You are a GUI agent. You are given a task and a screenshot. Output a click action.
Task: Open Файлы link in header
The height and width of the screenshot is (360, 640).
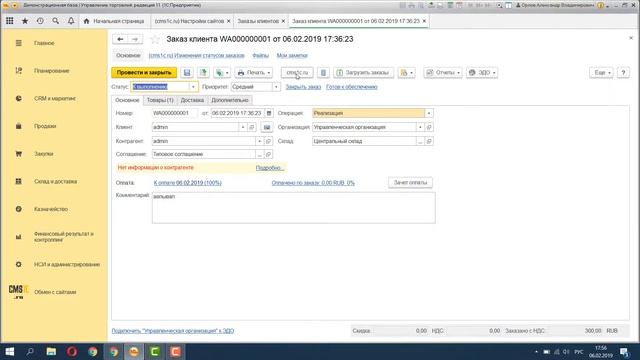pyautogui.click(x=260, y=56)
